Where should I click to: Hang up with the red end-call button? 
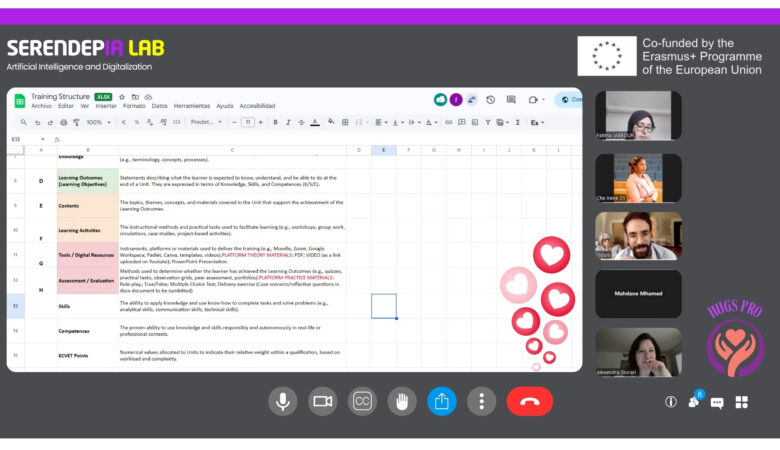tap(530, 401)
